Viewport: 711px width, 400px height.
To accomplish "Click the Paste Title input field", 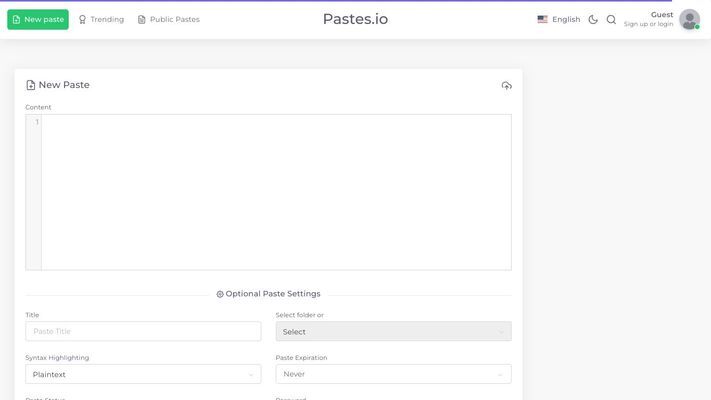I will [143, 331].
